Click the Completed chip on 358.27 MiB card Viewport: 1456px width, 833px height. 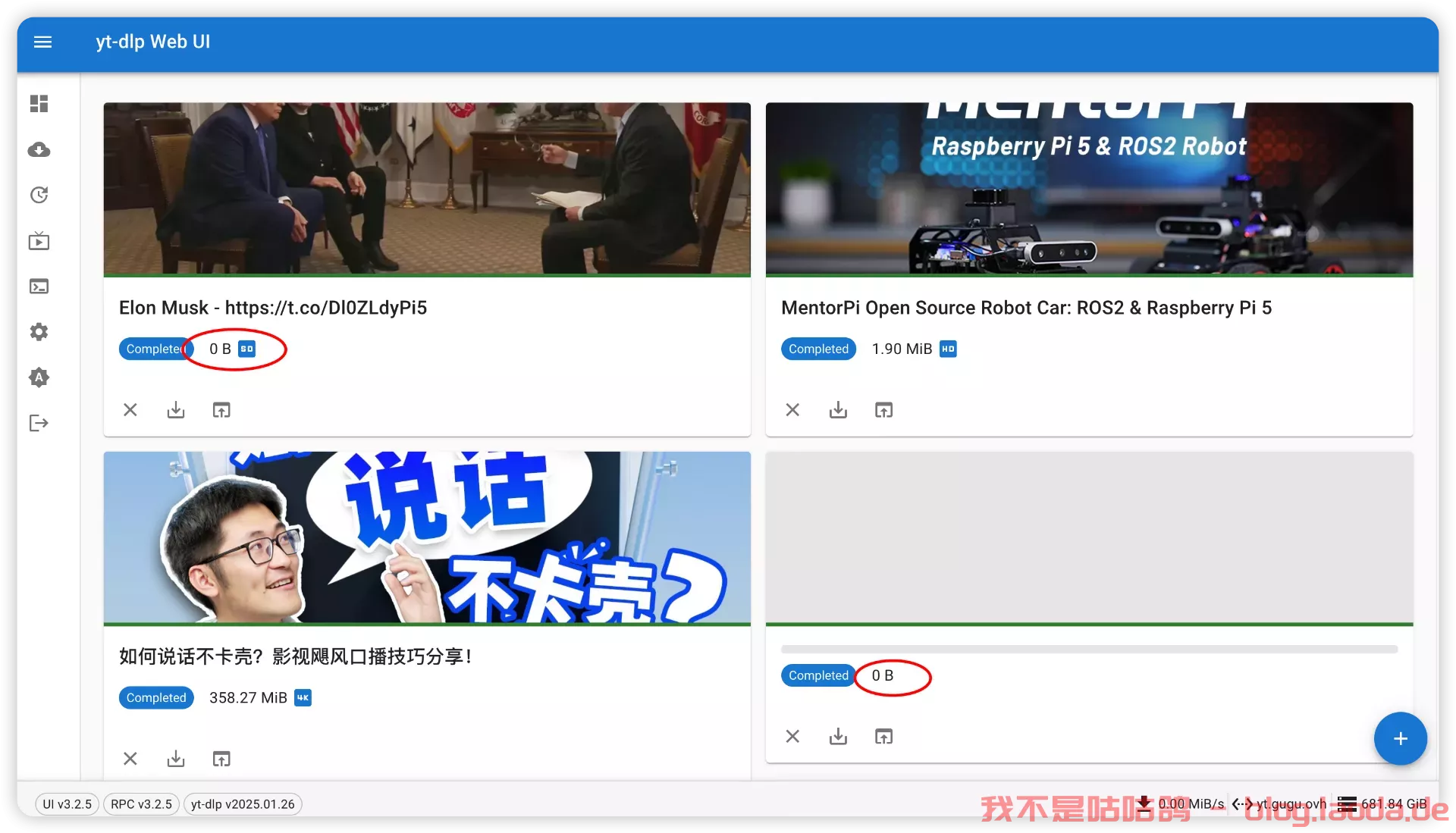(156, 697)
